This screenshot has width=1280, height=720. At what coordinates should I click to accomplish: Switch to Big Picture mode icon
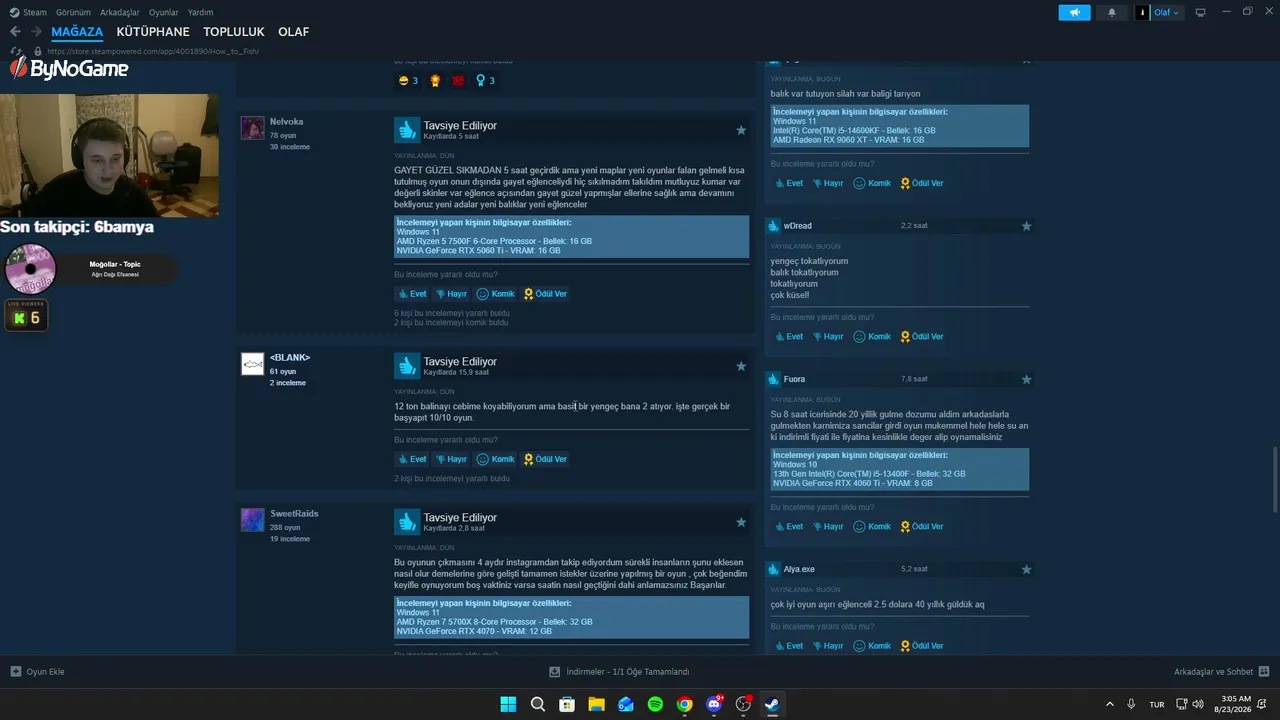point(1200,12)
